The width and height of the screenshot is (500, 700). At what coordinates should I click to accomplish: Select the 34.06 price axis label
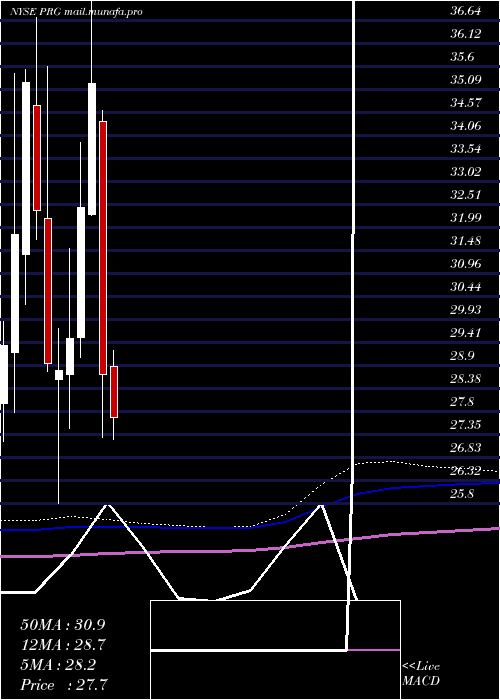[466, 126]
